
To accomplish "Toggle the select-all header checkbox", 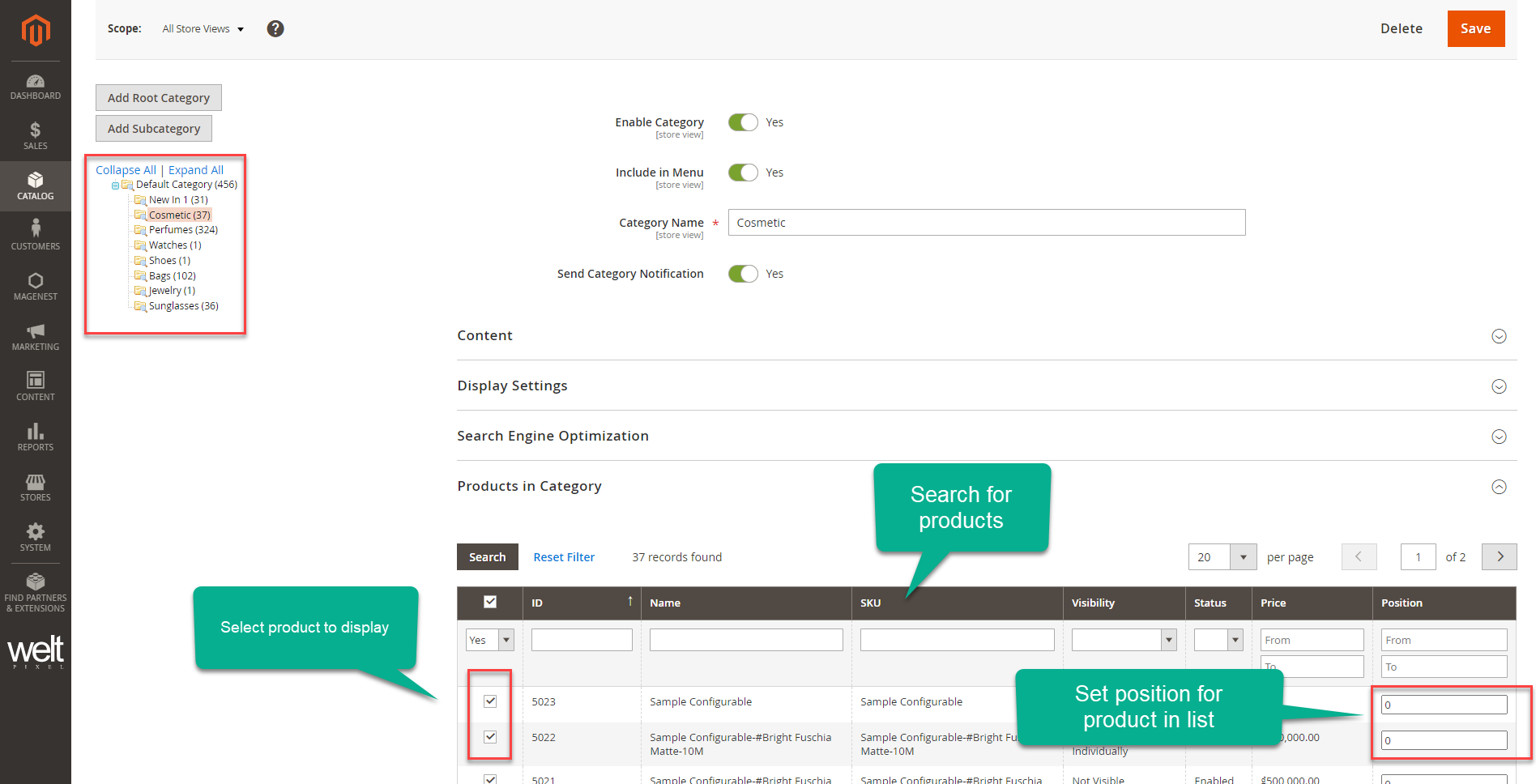I will click(x=490, y=602).
